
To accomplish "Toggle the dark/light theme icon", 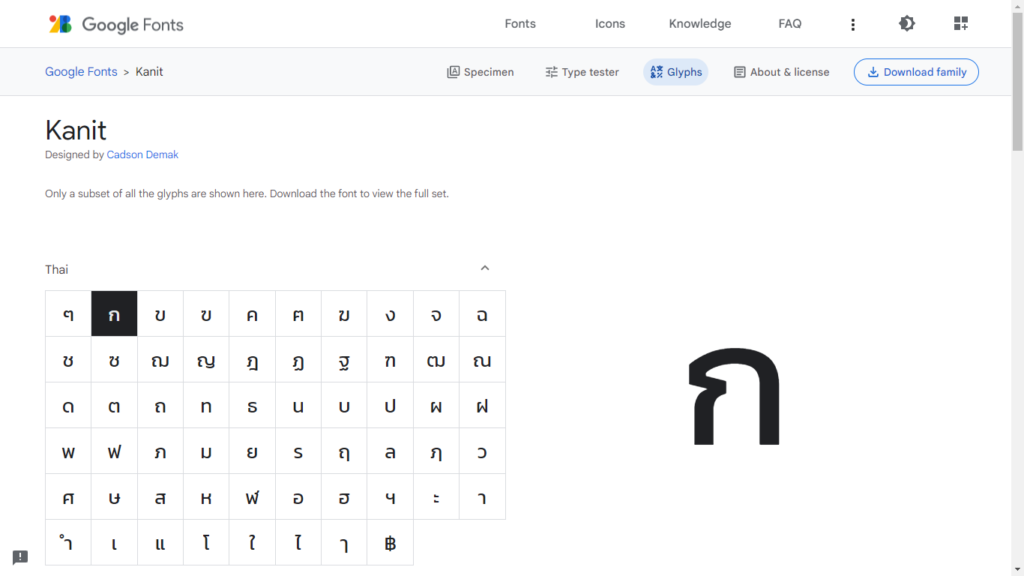I will (x=907, y=24).
